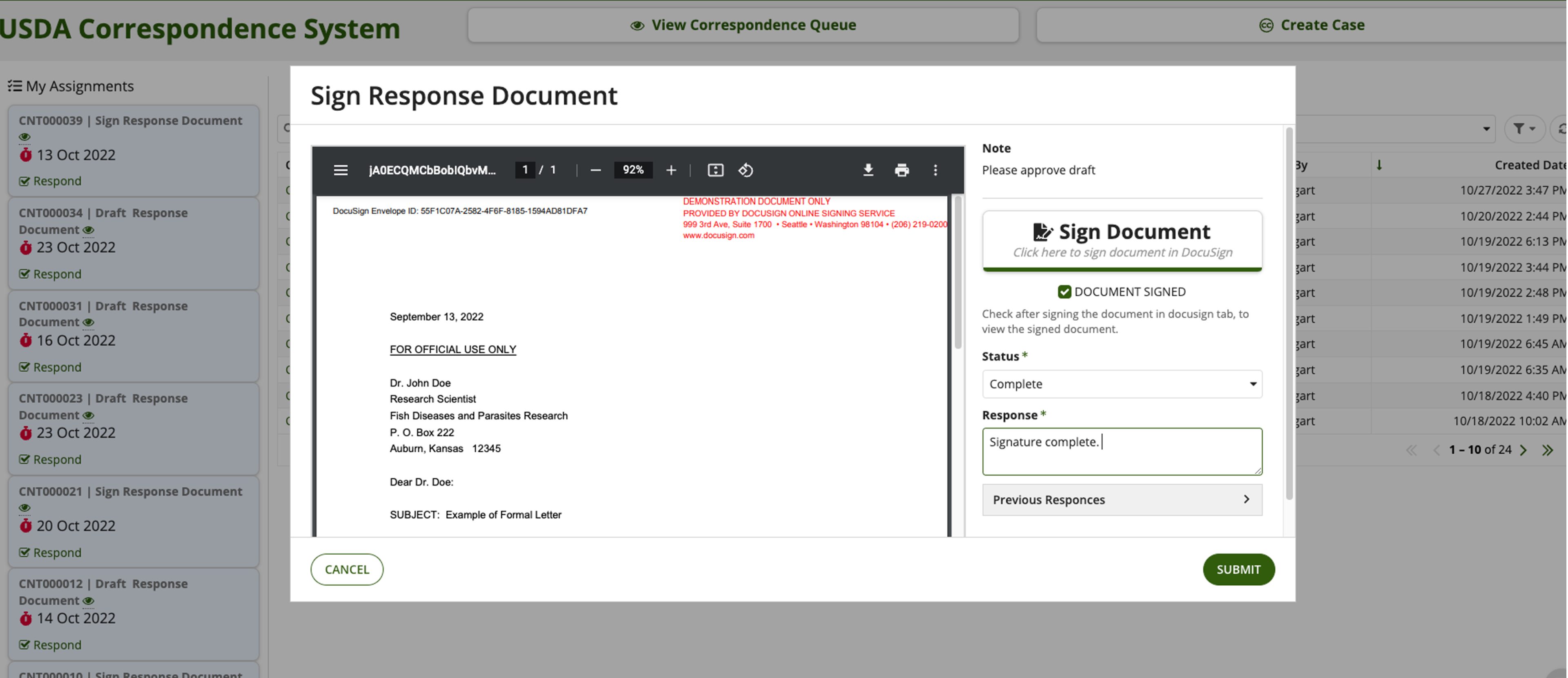Screen dimensions: 1568x678
Task: Click the Created Date column header
Action: point(1530,165)
